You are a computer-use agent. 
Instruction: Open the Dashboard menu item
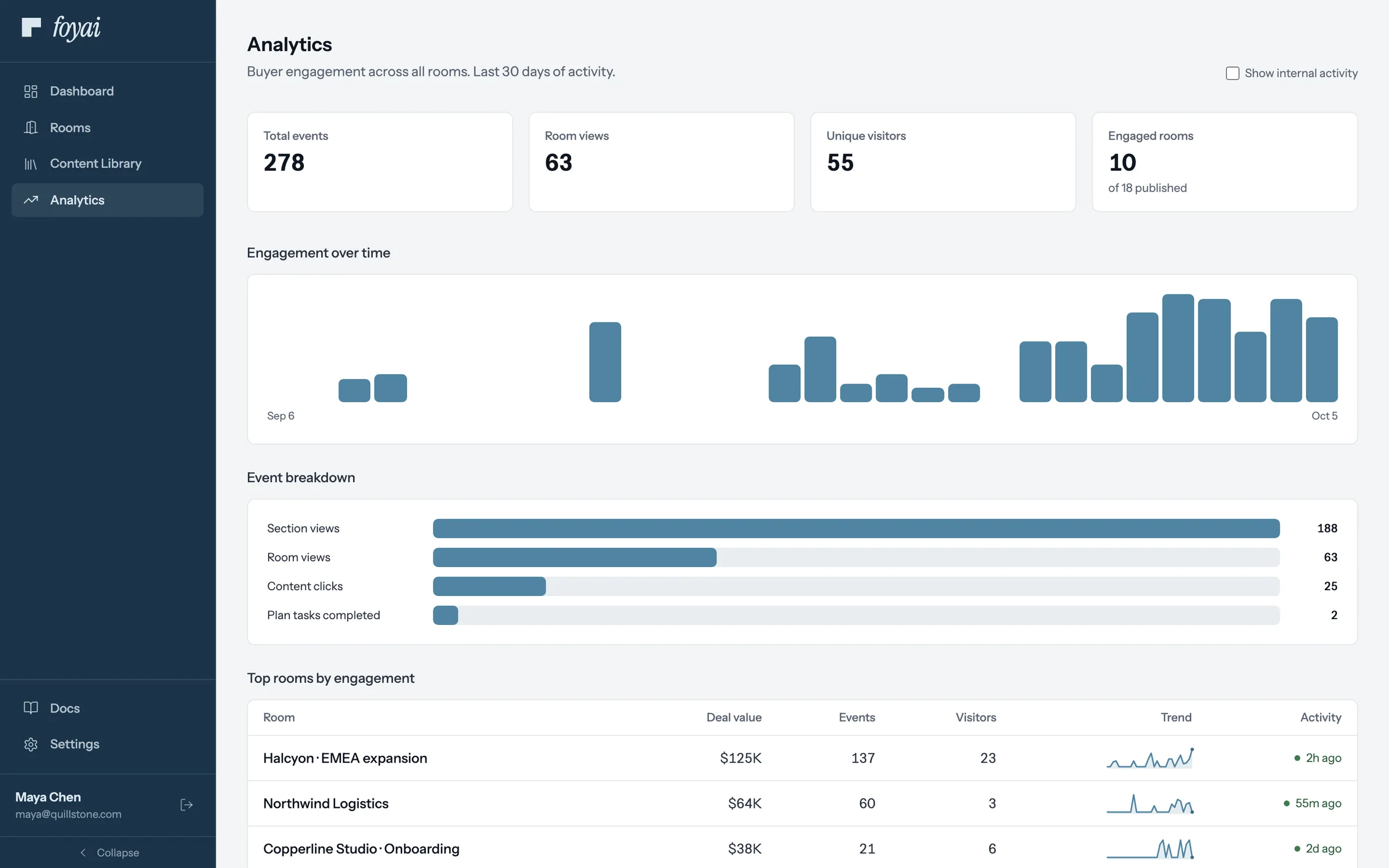[x=108, y=91]
